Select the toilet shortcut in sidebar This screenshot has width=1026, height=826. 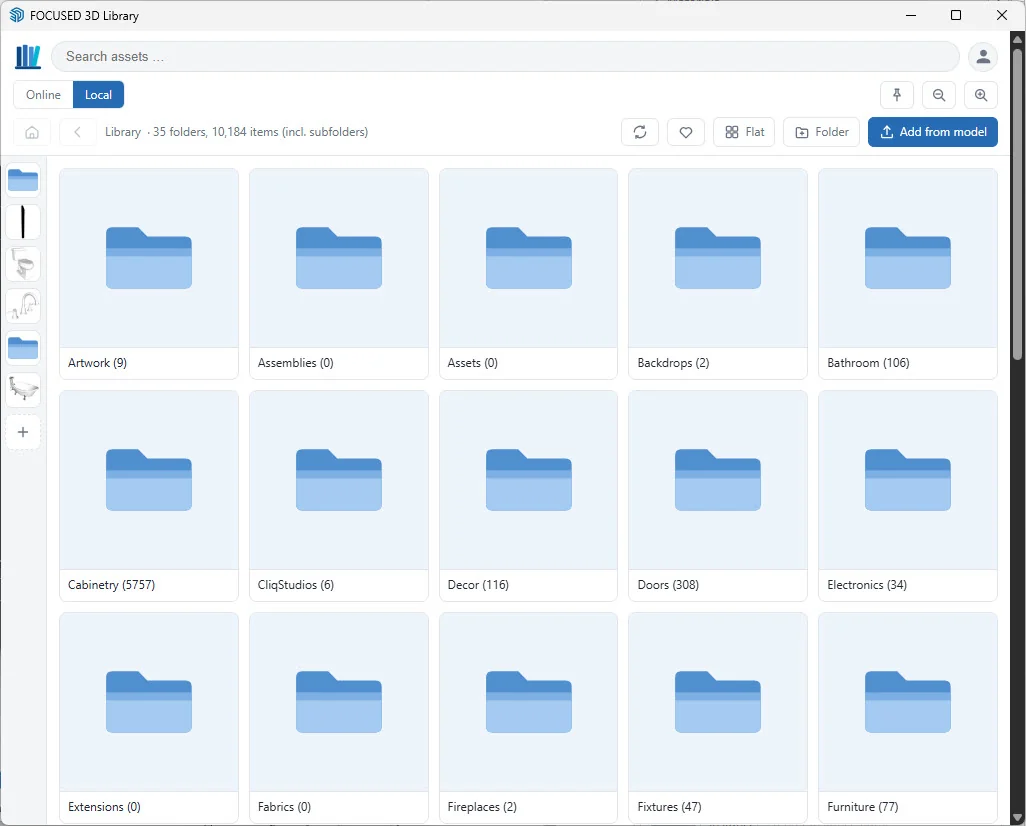coord(23,264)
